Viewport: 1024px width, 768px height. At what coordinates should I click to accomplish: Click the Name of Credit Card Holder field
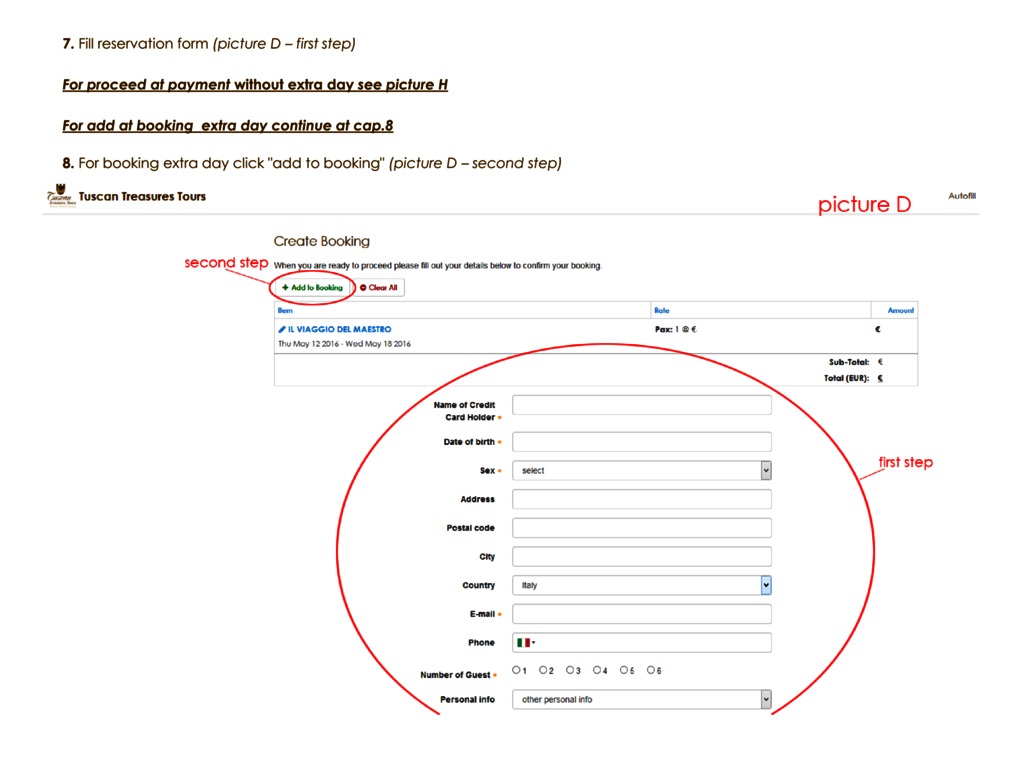[641, 405]
